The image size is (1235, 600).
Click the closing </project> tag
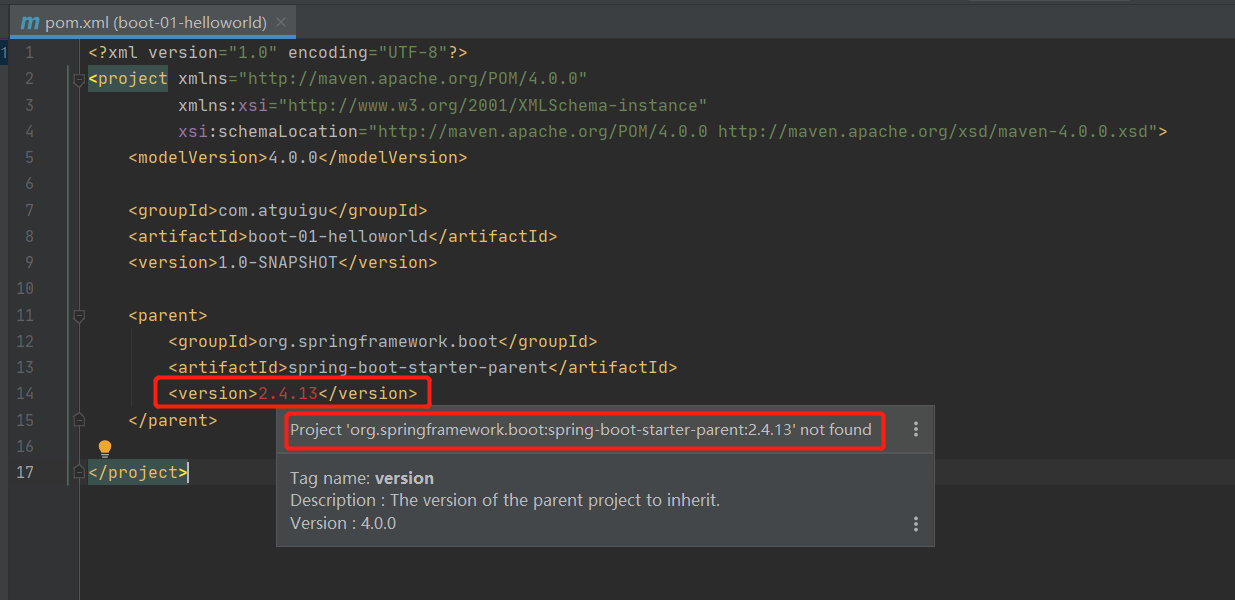click(x=138, y=472)
